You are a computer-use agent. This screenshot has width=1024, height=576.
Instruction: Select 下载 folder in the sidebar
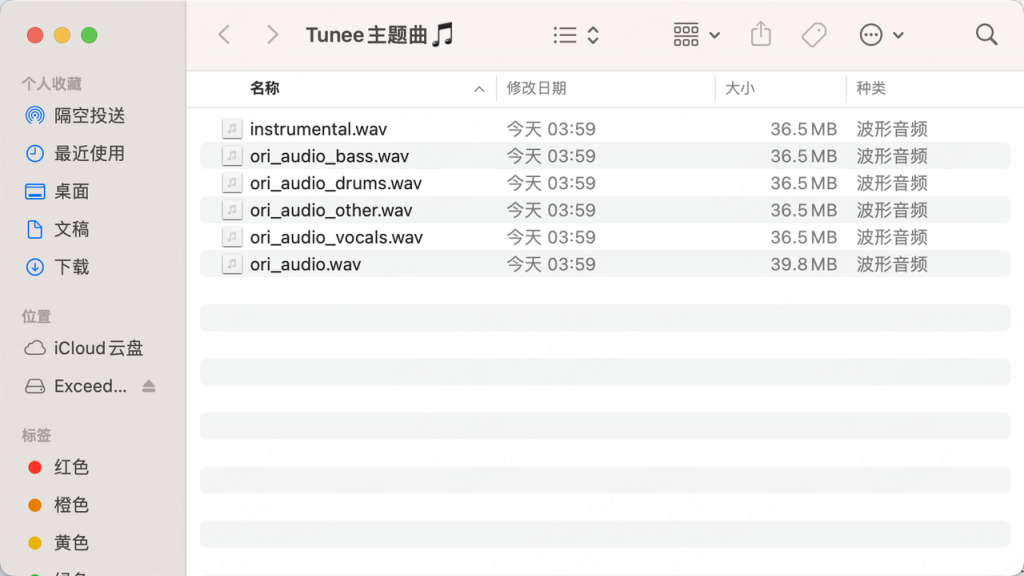71,267
